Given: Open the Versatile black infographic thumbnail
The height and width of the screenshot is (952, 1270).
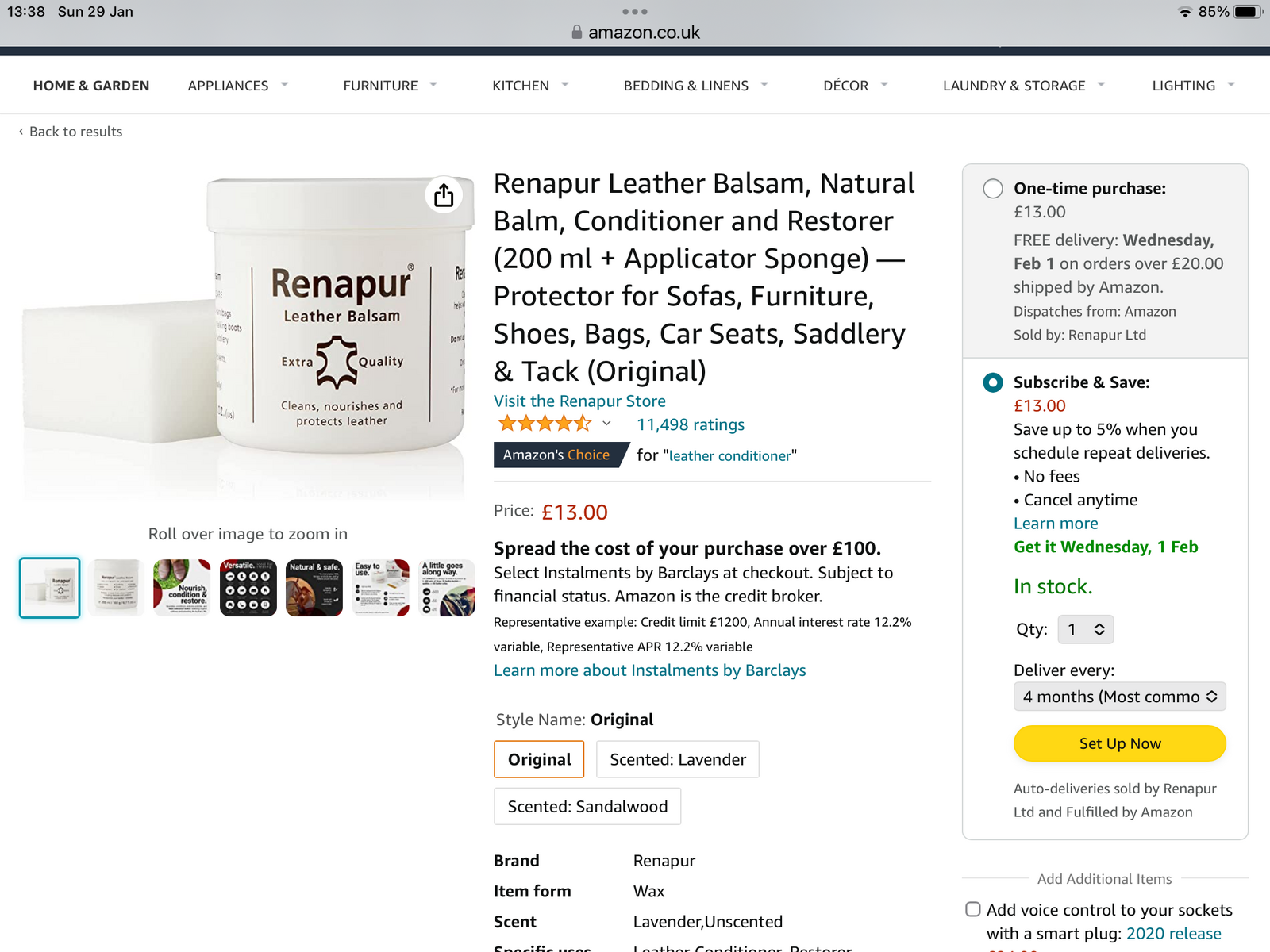Looking at the screenshot, I should (x=248, y=588).
